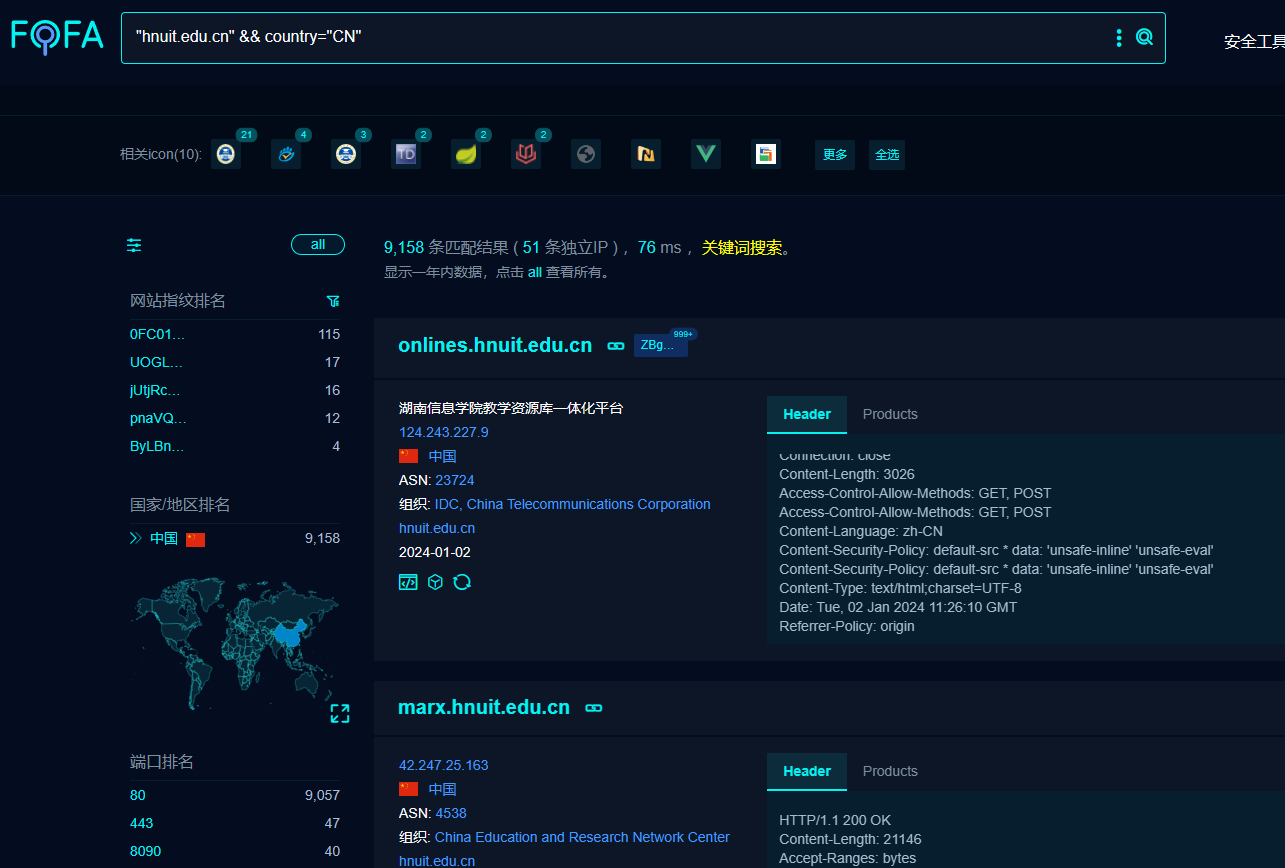Click the IP address 42.247.25.163
Image resolution: width=1285 pixels, height=868 pixels.
[444, 765]
